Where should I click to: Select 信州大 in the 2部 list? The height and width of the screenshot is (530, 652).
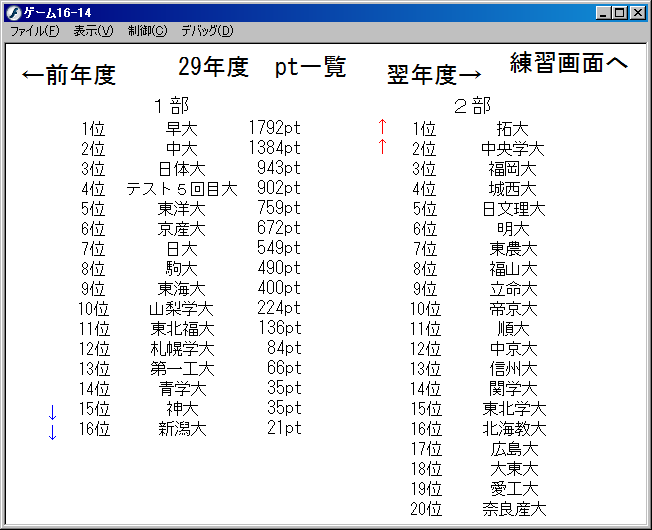[514, 368]
